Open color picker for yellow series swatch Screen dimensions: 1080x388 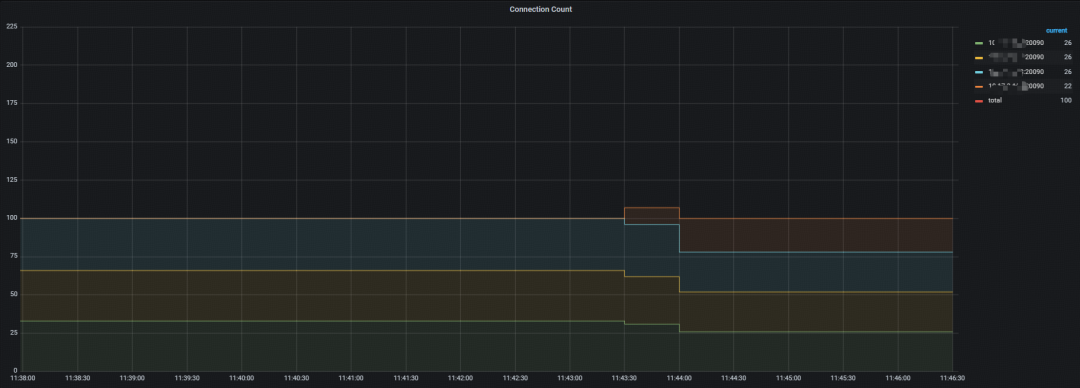click(979, 58)
